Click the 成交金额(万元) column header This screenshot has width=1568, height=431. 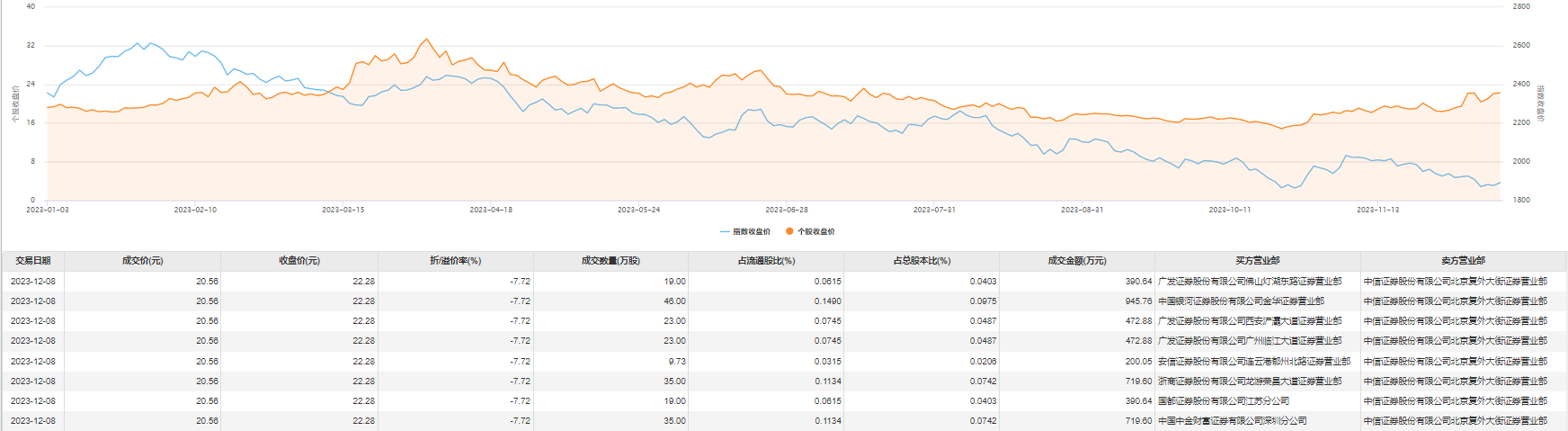click(1076, 261)
